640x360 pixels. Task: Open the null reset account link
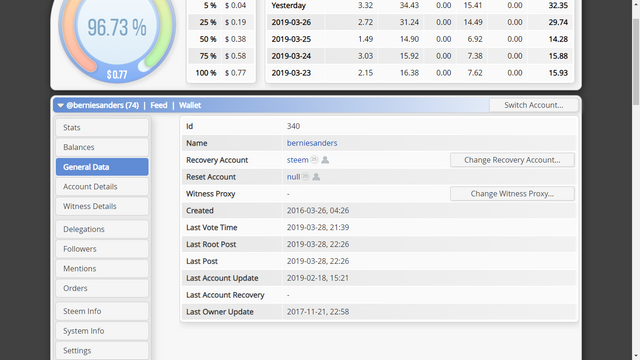(x=293, y=177)
